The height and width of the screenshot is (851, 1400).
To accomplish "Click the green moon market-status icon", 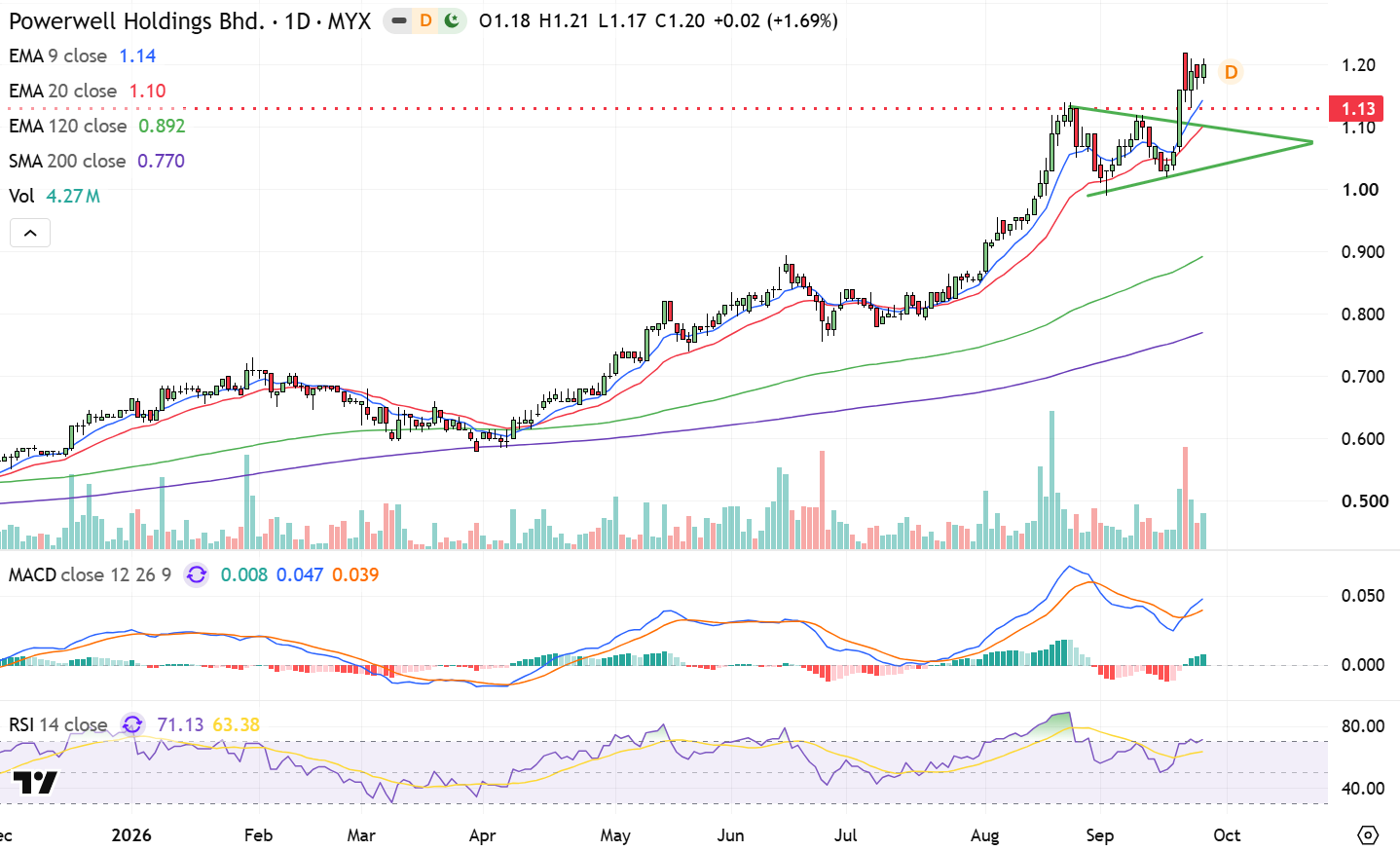I will (x=451, y=20).
